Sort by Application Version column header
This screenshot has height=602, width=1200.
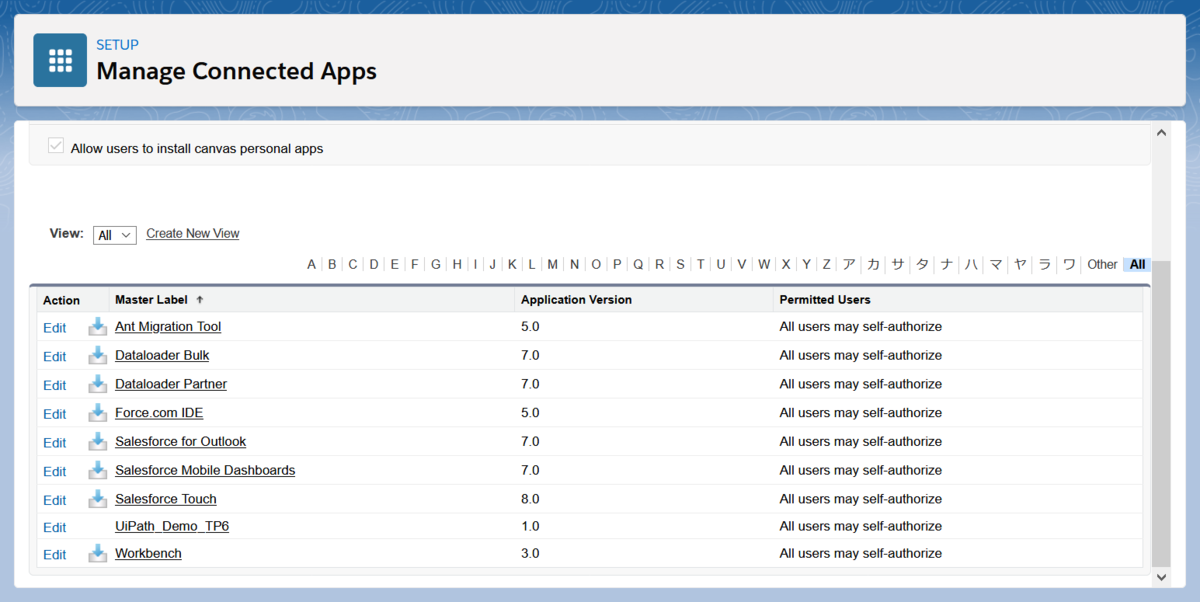coord(576,299)
